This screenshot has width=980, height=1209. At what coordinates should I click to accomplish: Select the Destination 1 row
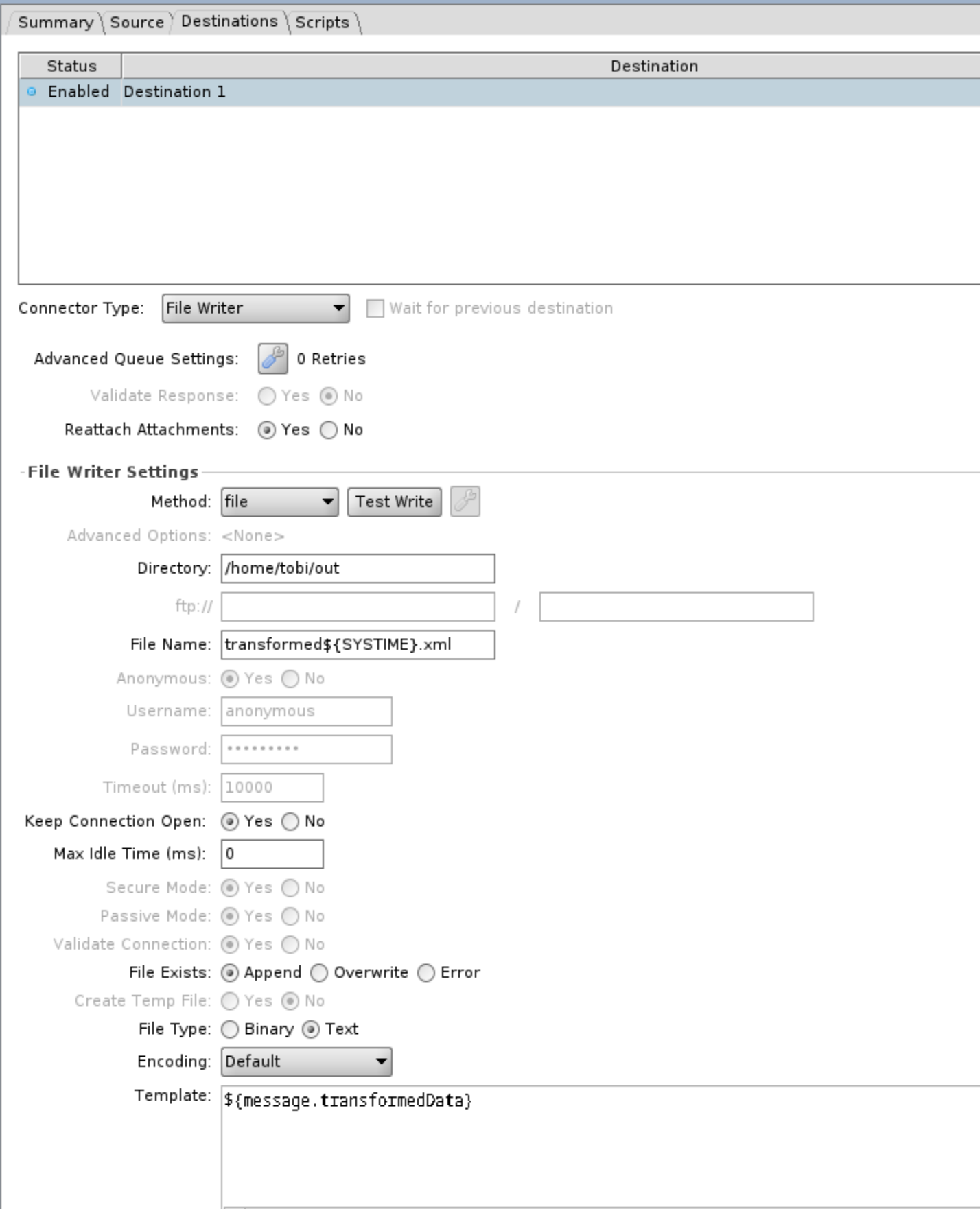[x=480, y=92]
